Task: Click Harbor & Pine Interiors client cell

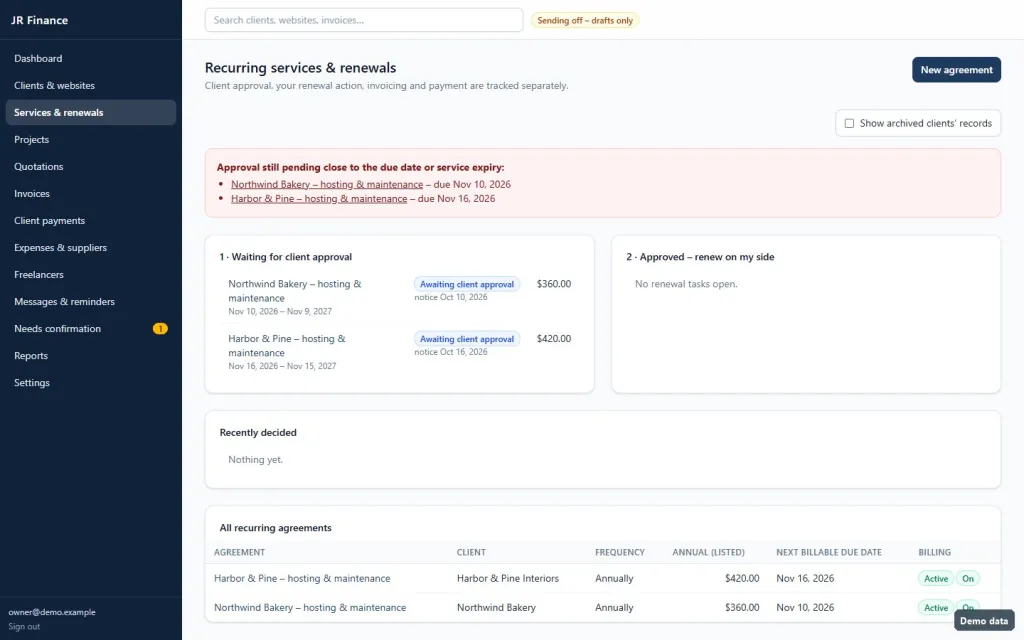Action: coord(508,579)
